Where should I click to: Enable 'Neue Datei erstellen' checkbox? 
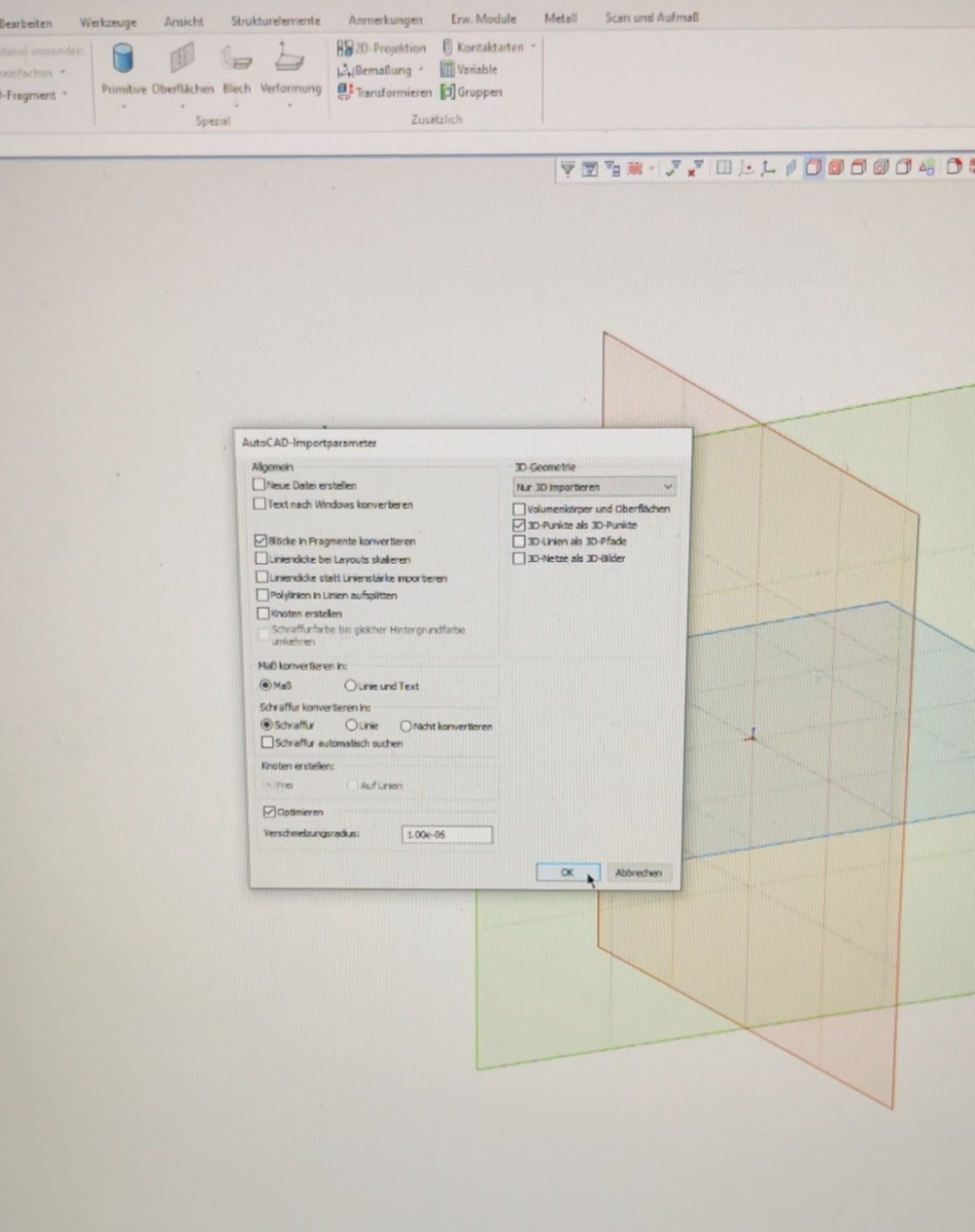click(x=259, y=485)
